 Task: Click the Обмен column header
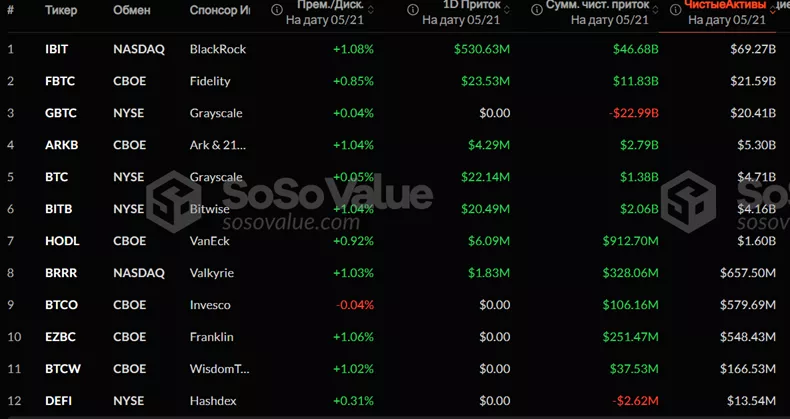point(132,9)
